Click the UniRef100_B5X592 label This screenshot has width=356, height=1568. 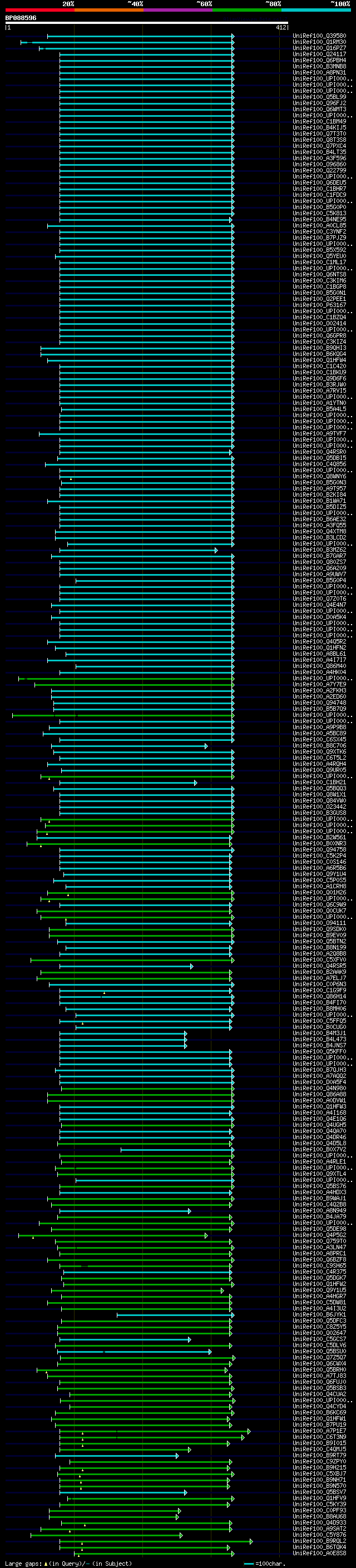click(319, 250)
